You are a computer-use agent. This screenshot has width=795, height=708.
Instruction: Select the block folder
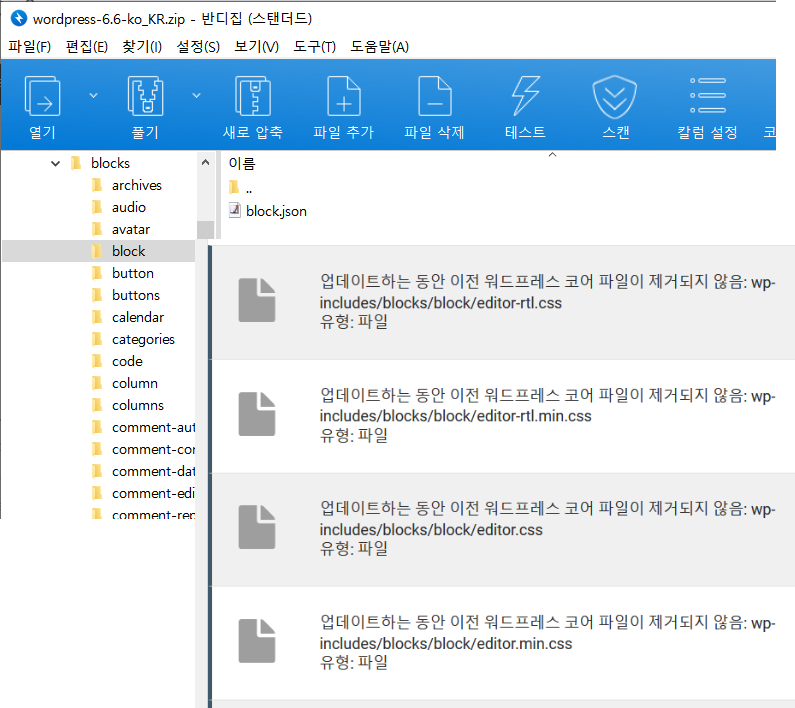(128, 251)
